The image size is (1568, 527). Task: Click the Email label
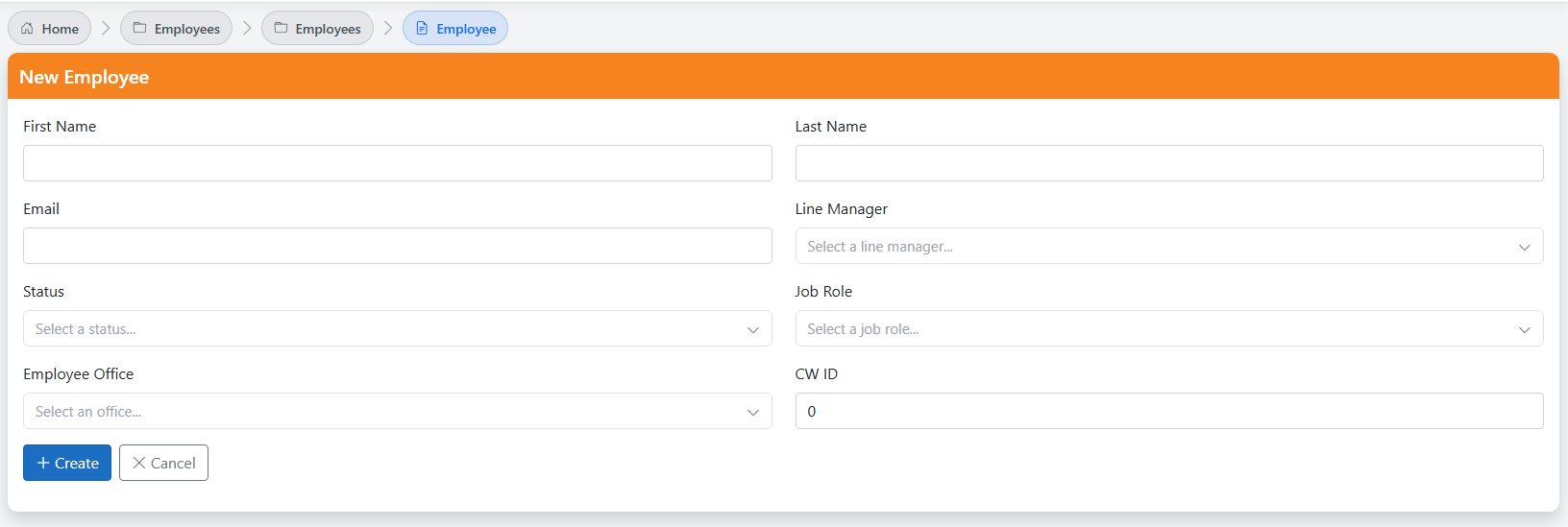pos(41,209)
